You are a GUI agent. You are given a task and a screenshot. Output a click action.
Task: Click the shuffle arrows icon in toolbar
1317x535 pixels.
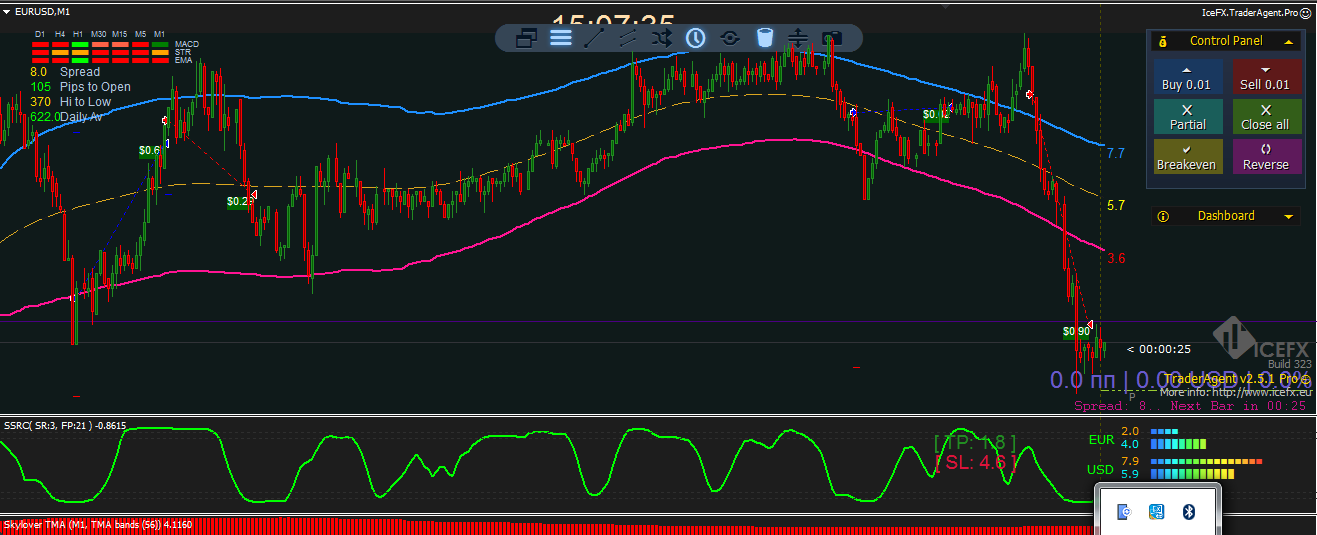tap(661, 38)
